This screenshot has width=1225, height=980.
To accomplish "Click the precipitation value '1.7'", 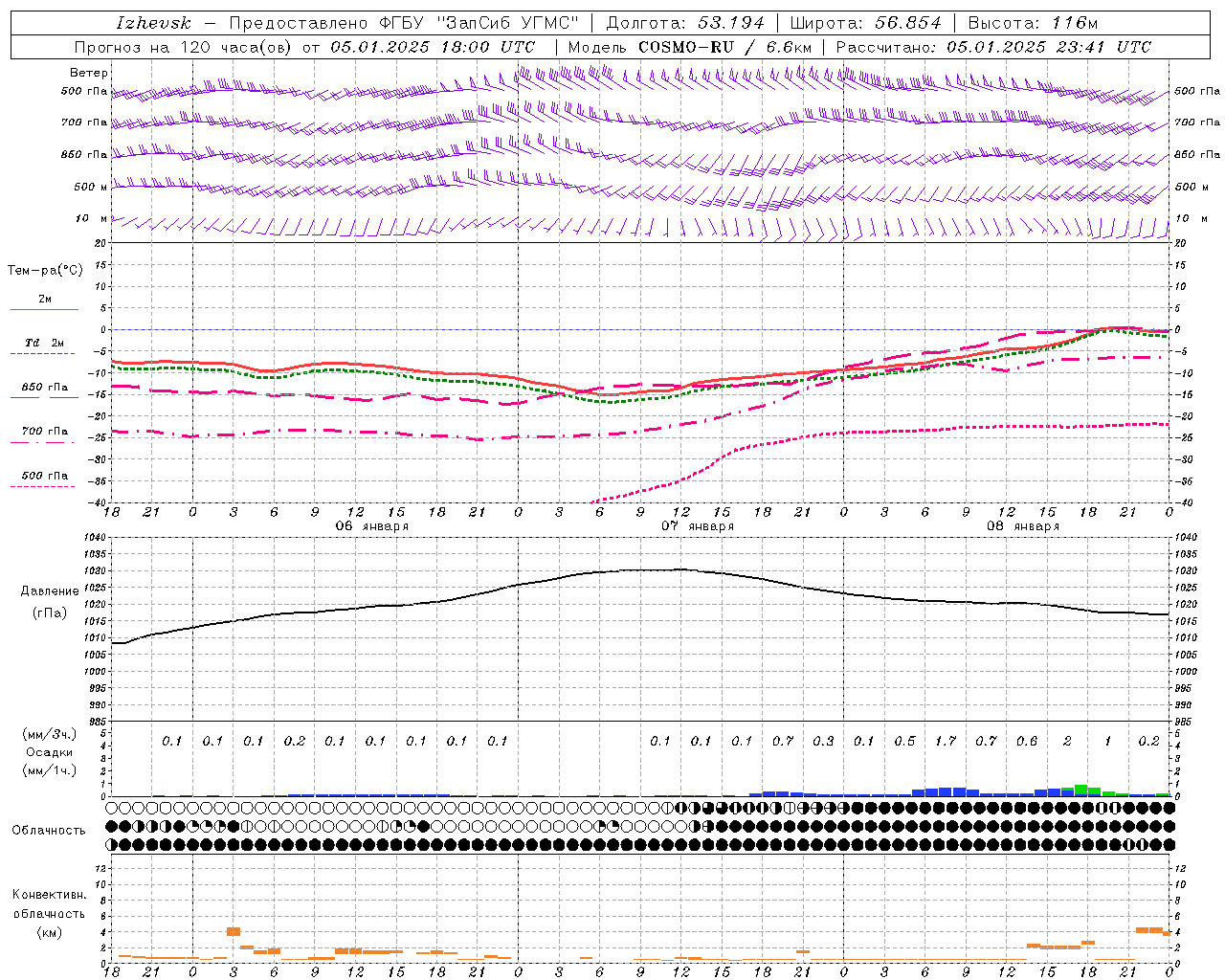I will [x=946, y=741].
